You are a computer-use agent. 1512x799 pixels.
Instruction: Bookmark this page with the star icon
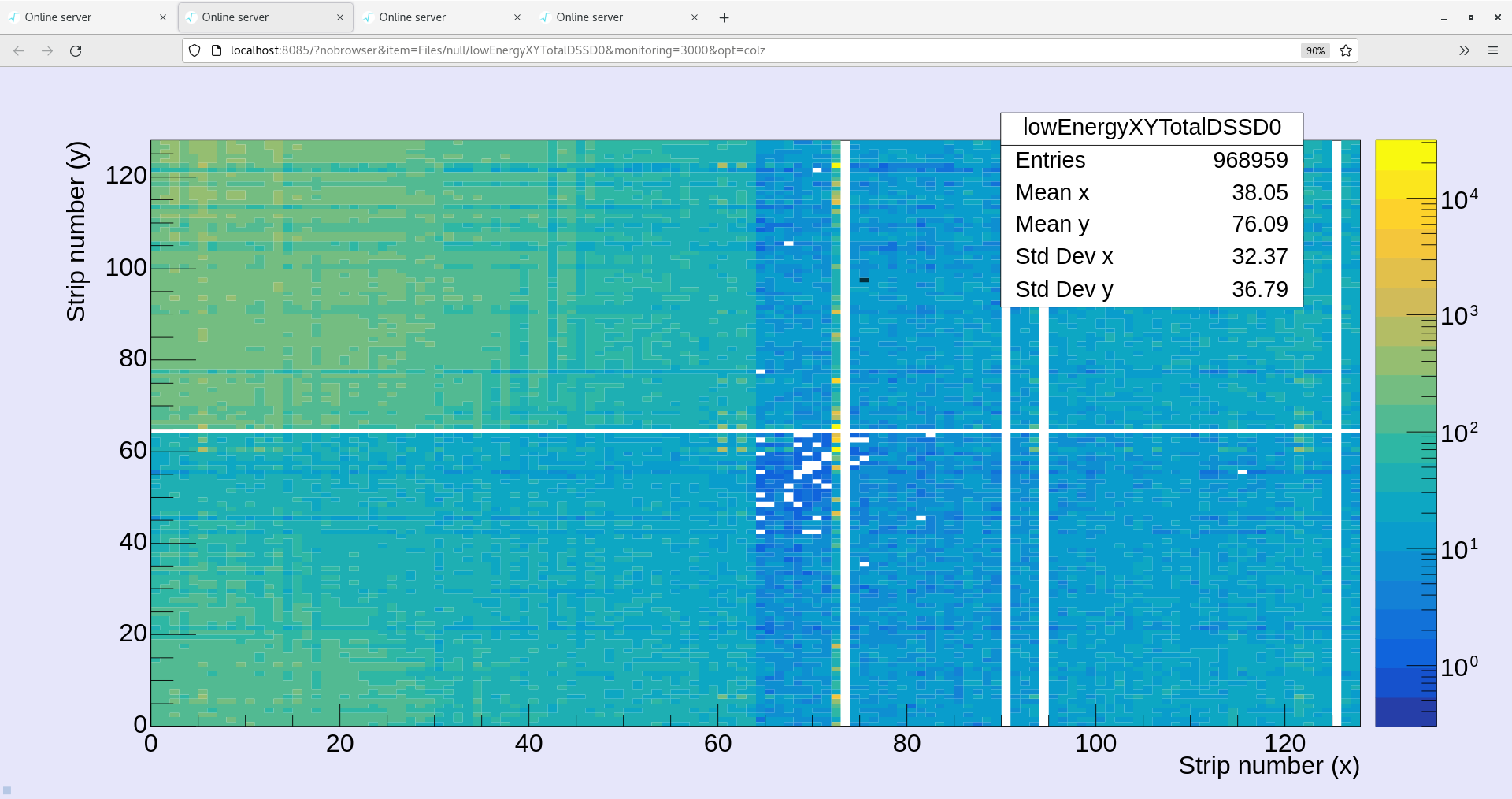click(1346, 50)
